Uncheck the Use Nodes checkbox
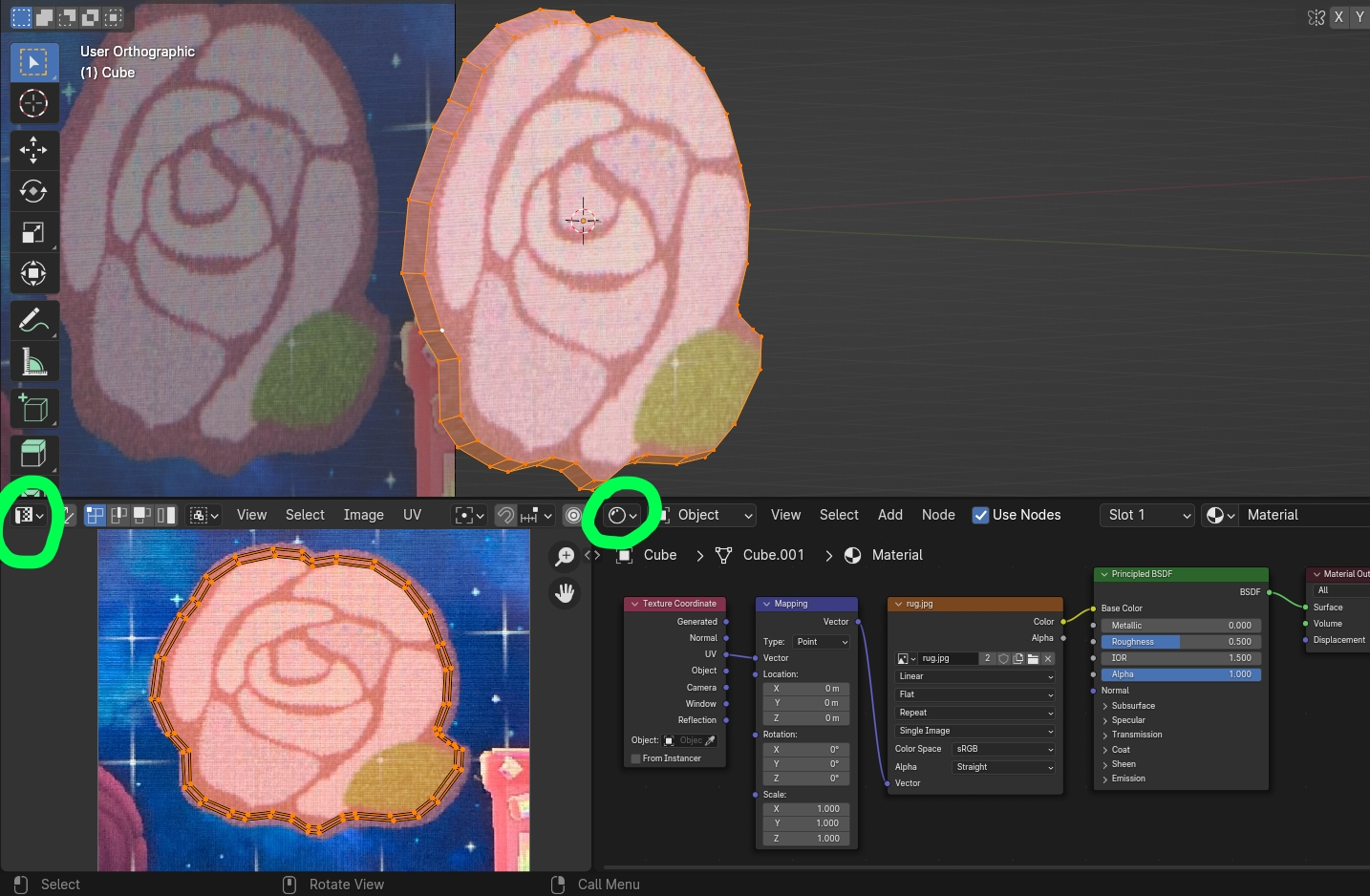 click(980, 515)
